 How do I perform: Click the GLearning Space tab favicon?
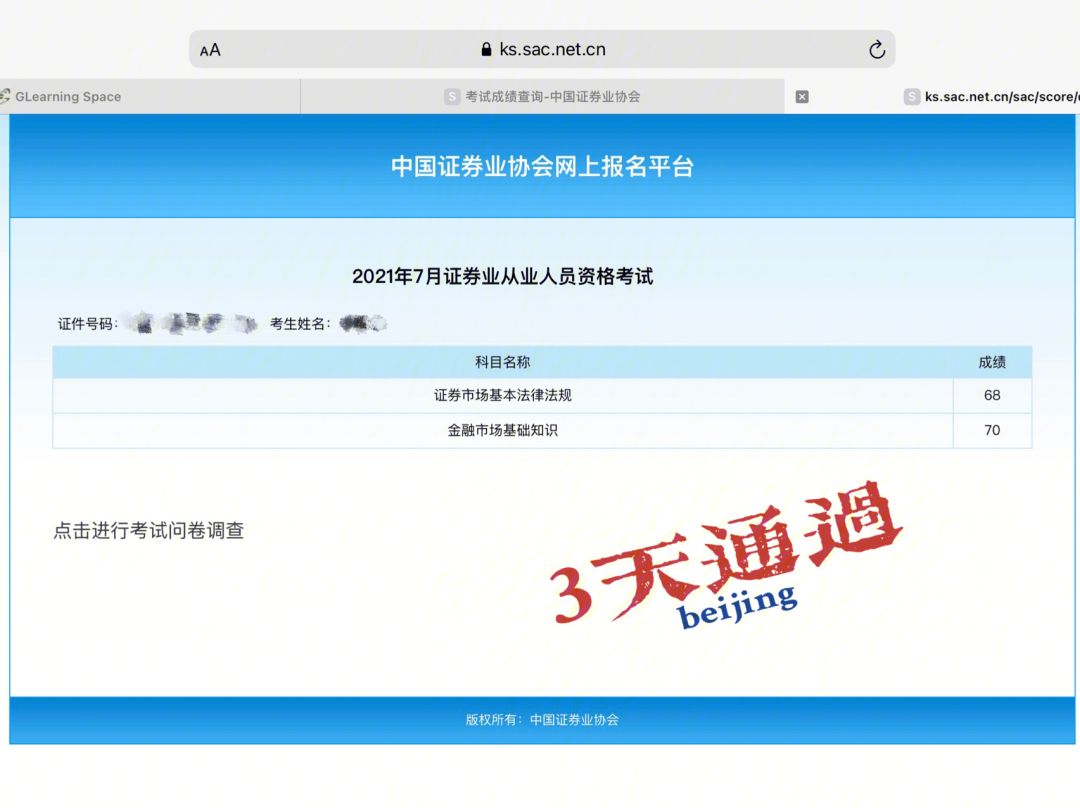pyautogui.click(x=5, y=97)
